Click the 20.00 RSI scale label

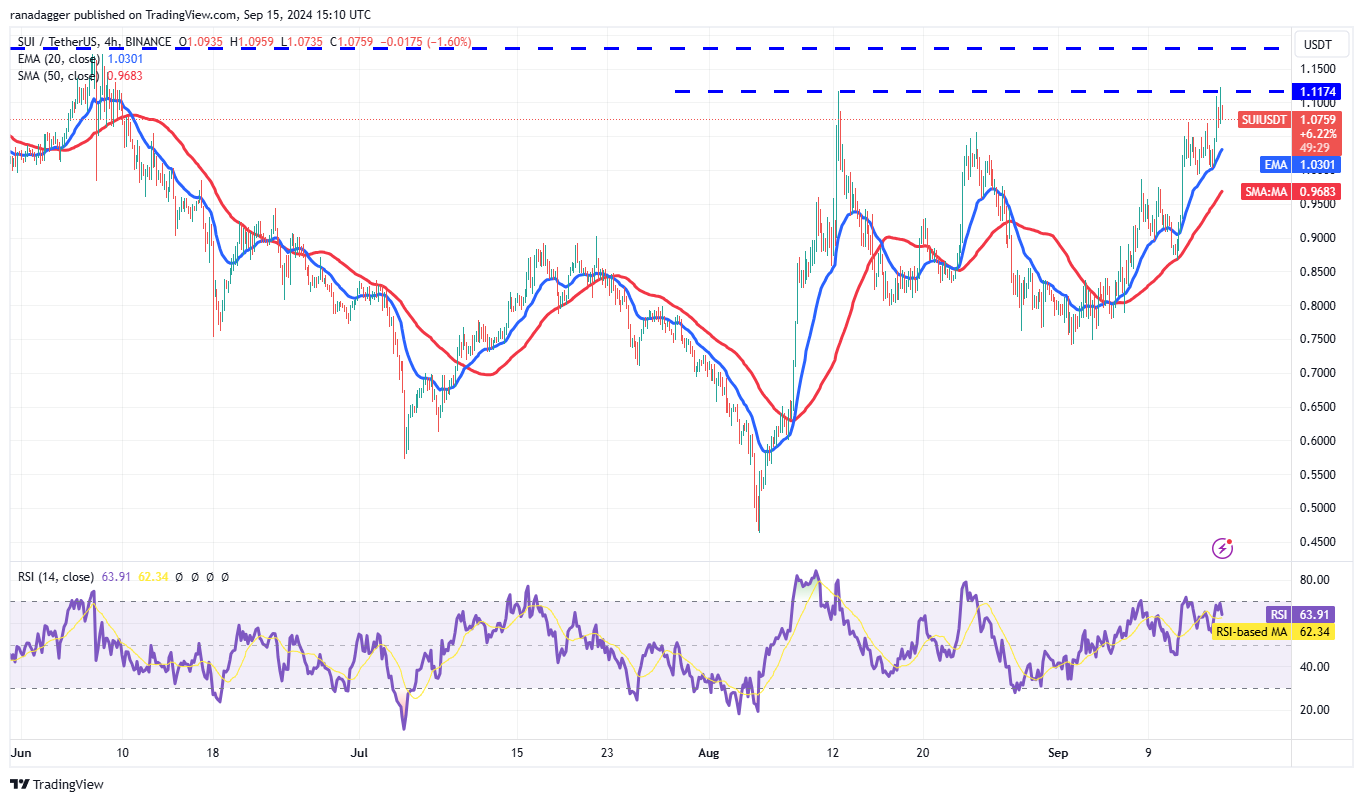click(x=1315, y=710)
